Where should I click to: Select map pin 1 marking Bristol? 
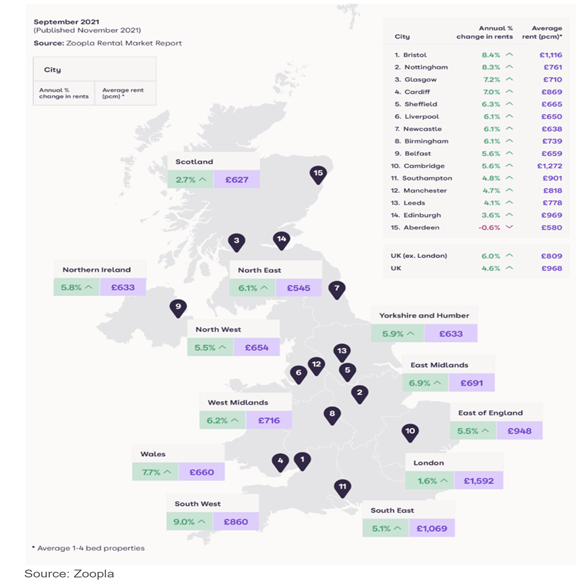[302, 461]
